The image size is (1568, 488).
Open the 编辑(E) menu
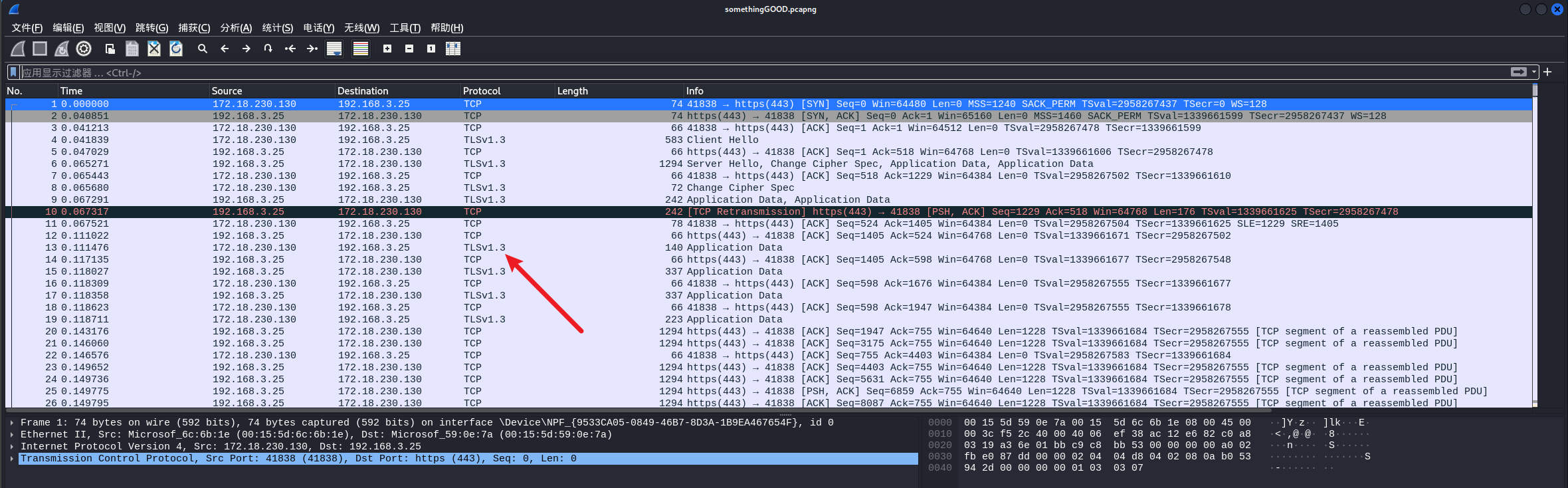pos(68,28)
